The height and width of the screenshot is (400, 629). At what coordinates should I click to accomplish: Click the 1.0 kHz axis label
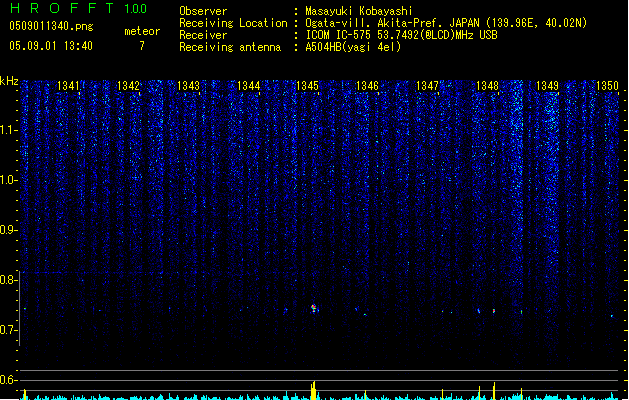tap(8, 180)
